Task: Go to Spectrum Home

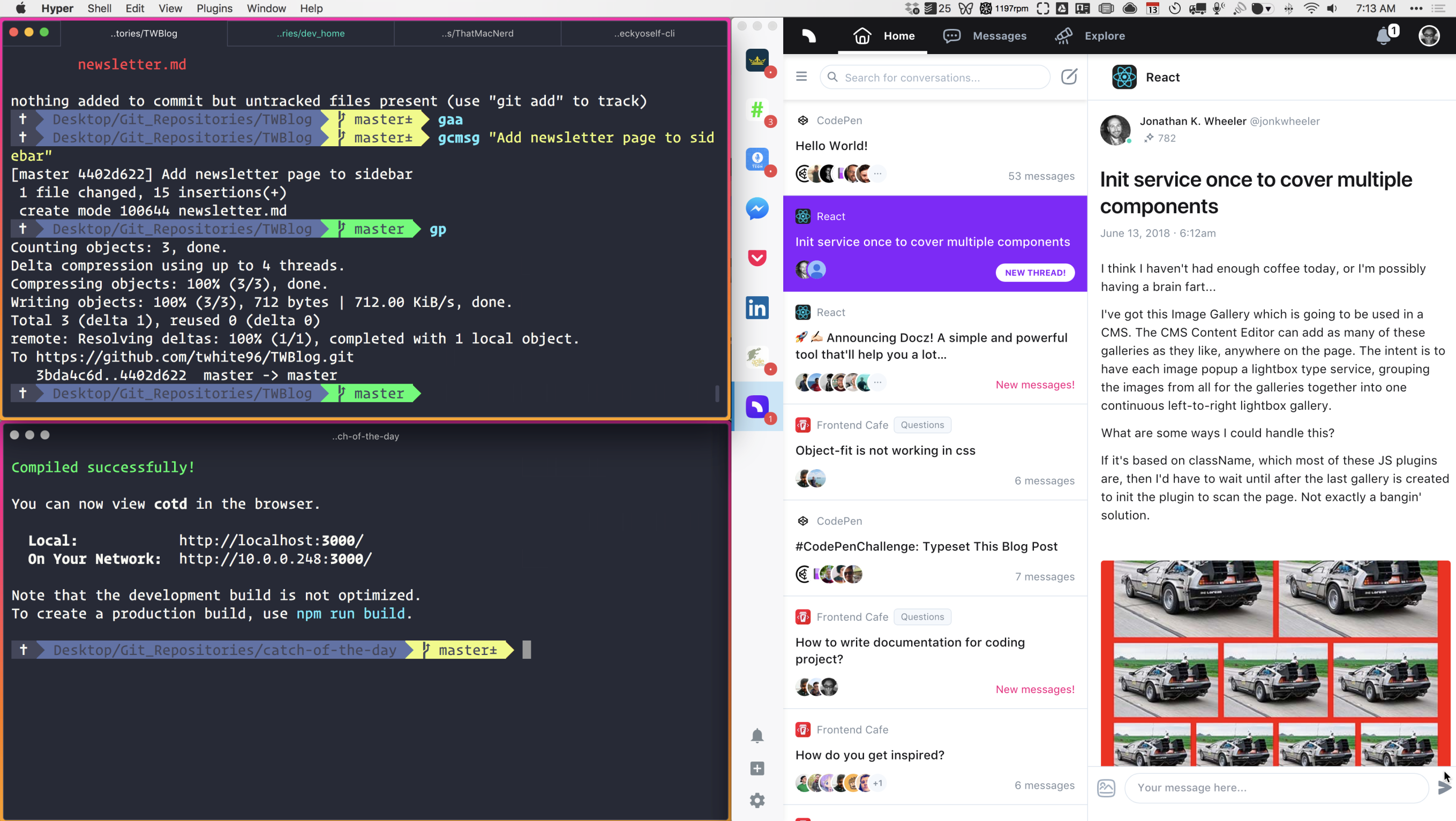Action: (883, 35)
